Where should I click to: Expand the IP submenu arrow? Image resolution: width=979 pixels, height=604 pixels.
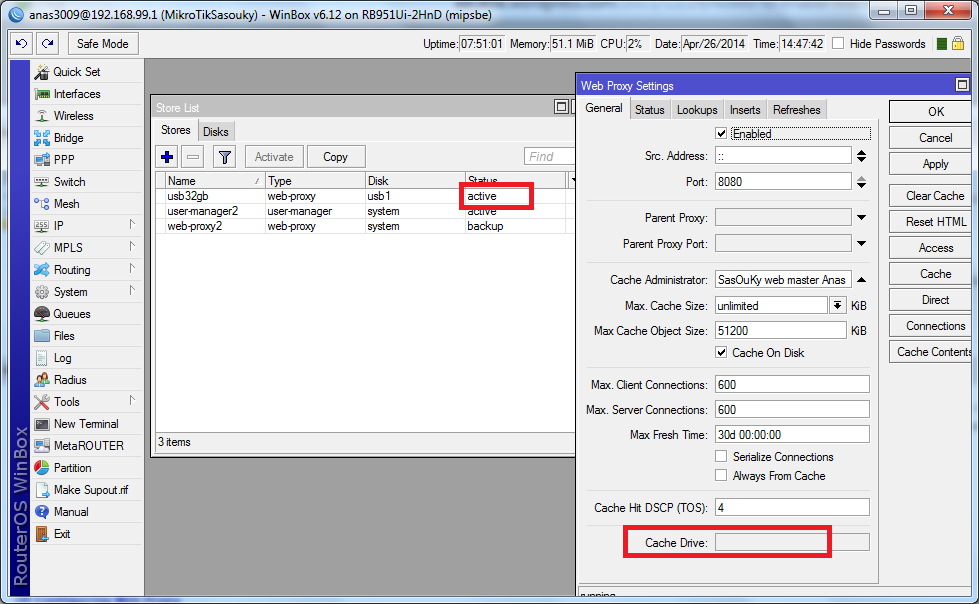coord(132,224)
